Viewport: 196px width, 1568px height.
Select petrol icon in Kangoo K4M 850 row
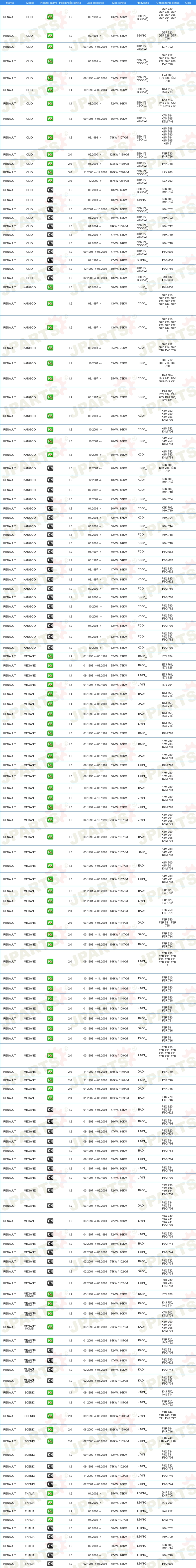(50, 287)
